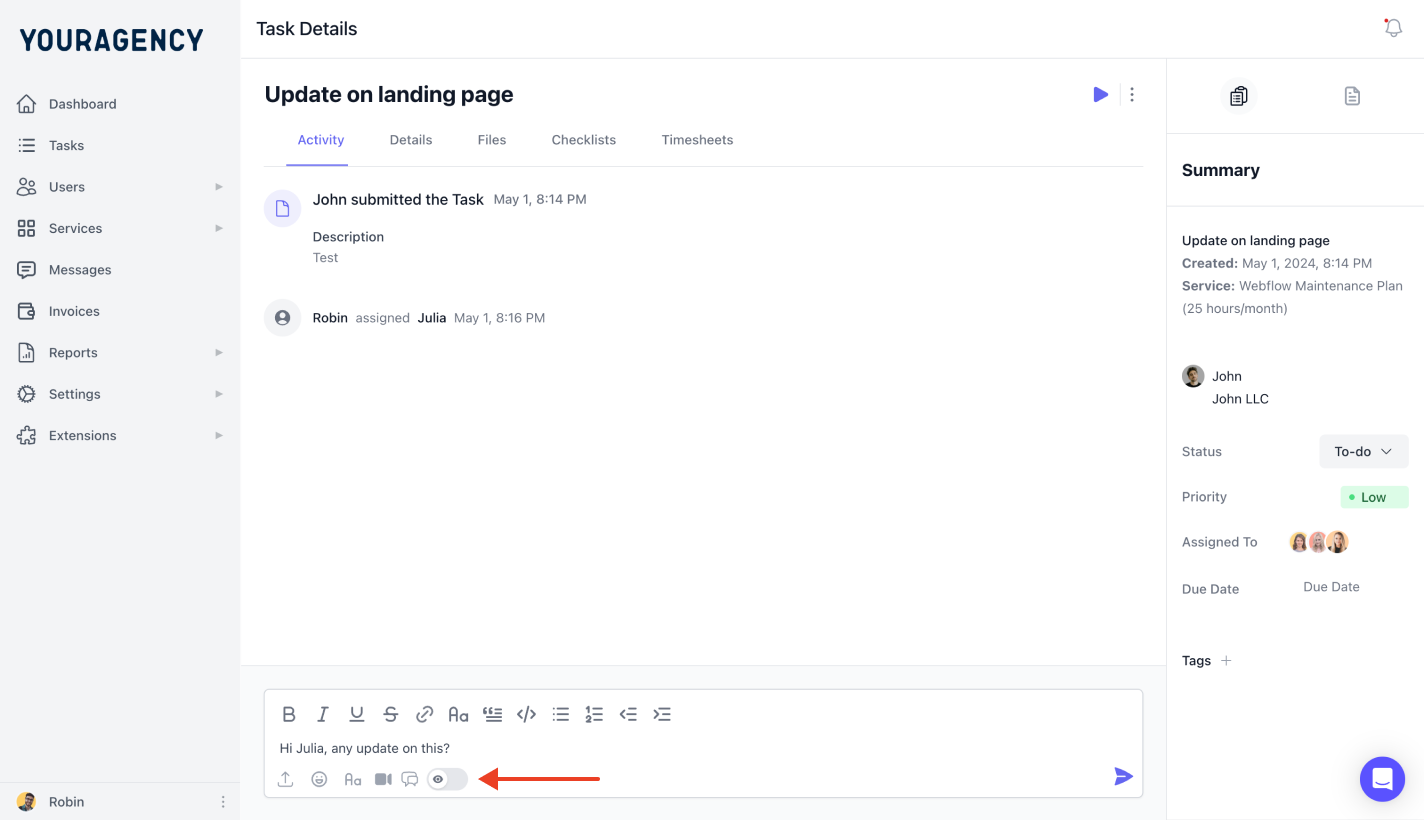The height and width of the screenshot is (820, 1424).
Task: Open text size option in top toolbar
Action: click(x=458, y=714)
